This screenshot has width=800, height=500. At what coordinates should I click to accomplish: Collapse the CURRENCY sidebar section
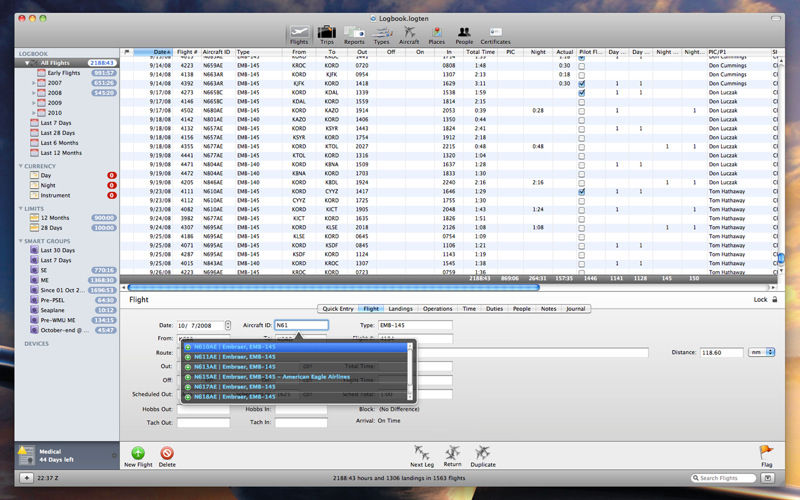21,166
